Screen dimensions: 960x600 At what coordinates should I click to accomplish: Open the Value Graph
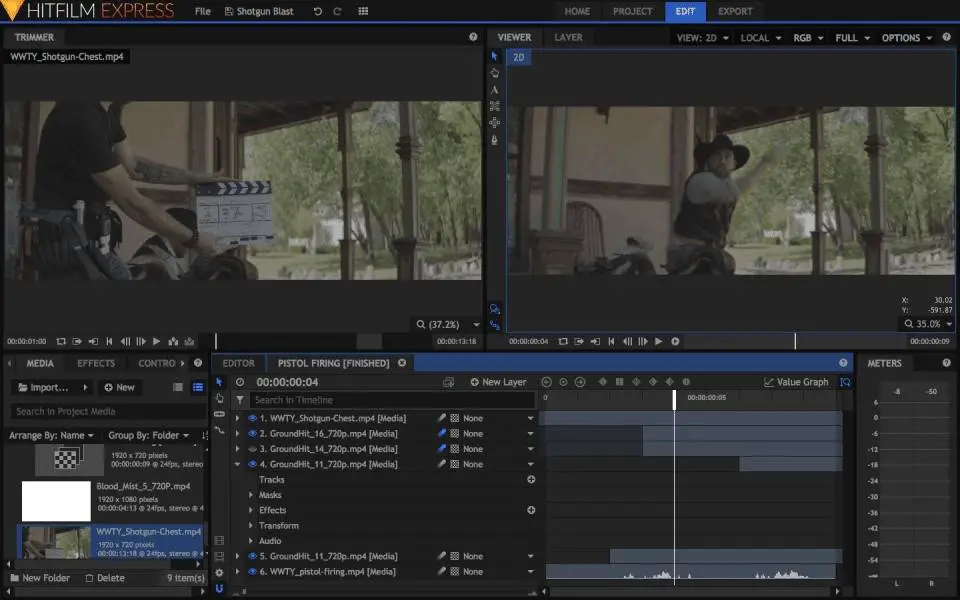796,382
